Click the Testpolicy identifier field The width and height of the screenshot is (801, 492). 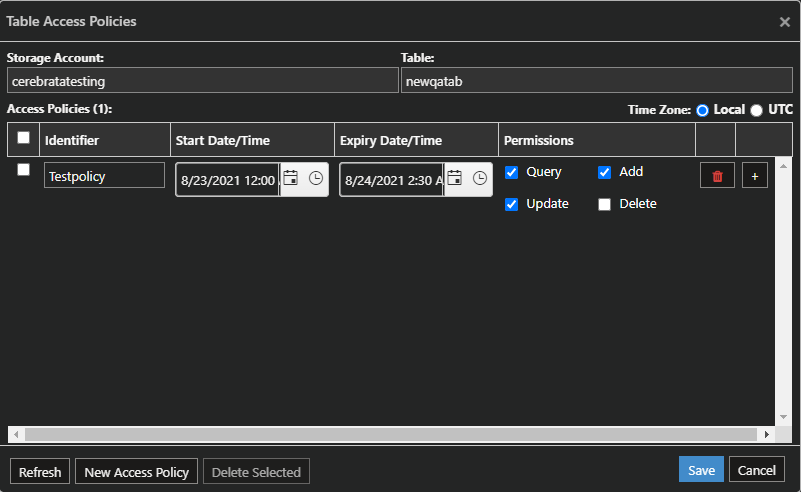point(104,176)
